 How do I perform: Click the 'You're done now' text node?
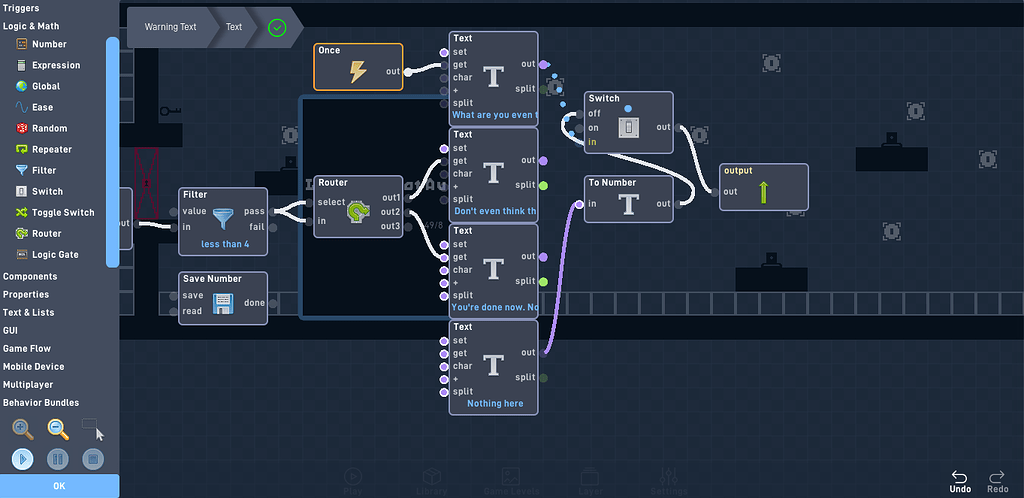point(494,272)
